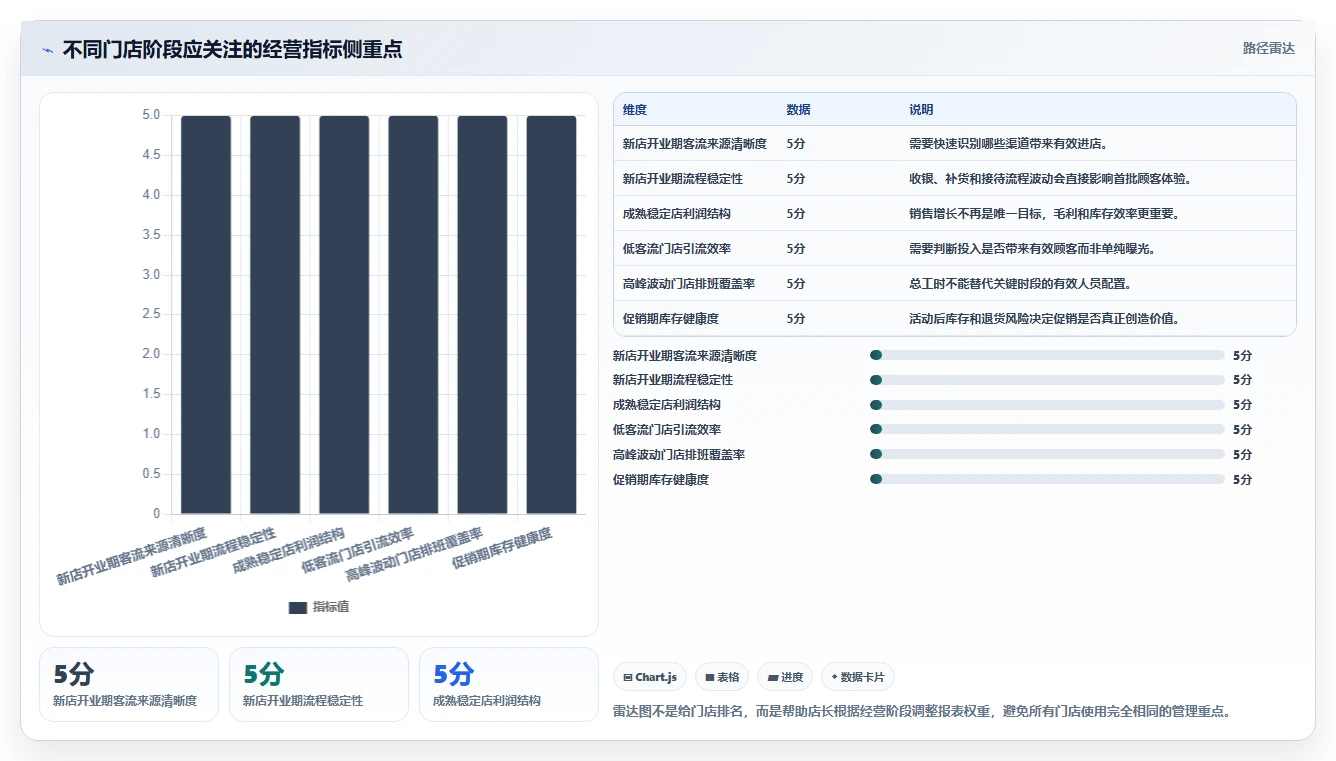
Task: Click the page title 不同门店阶段应关注的经营指标侧重点
Action: tap(233, 50)
